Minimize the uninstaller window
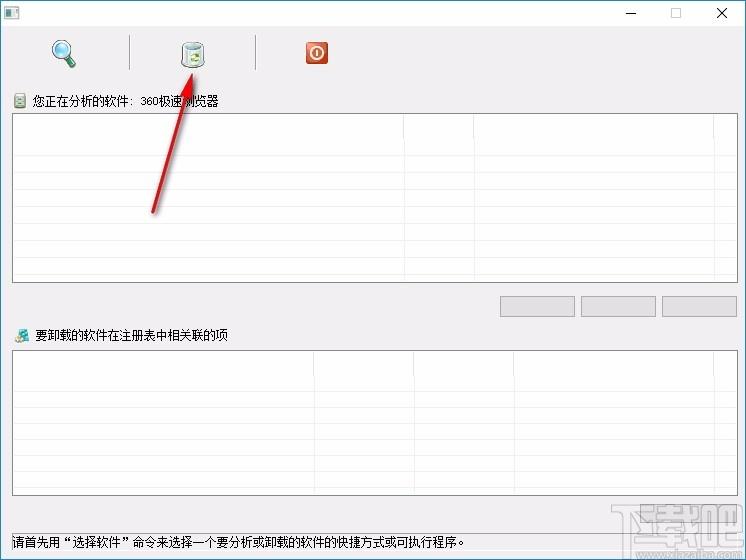Screen dimensions: 746x560 (x=631, y=13)
